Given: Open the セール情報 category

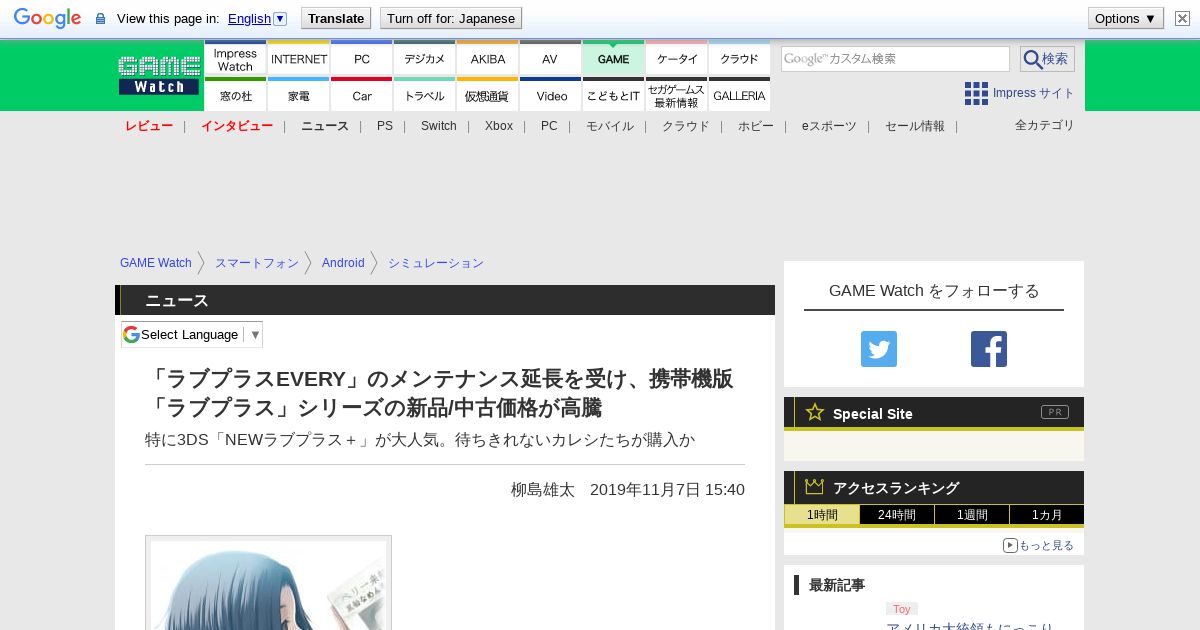Looking at the screenshot, I should (915, 126).
